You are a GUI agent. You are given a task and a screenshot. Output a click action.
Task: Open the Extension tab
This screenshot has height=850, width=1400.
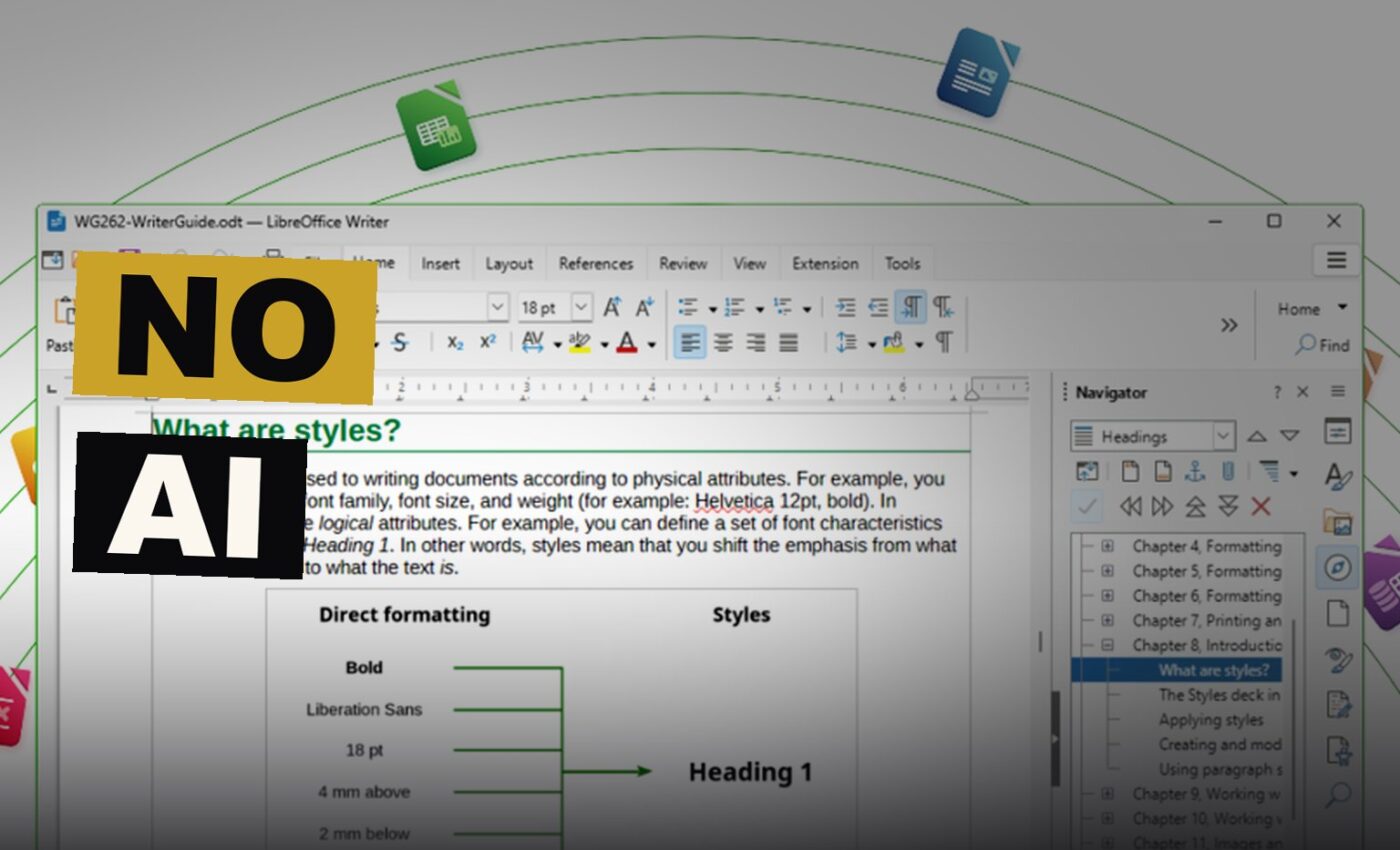(825, 264)
